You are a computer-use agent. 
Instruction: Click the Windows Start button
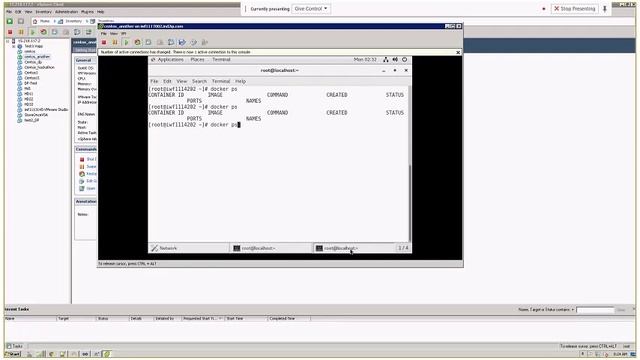point(12,354)
